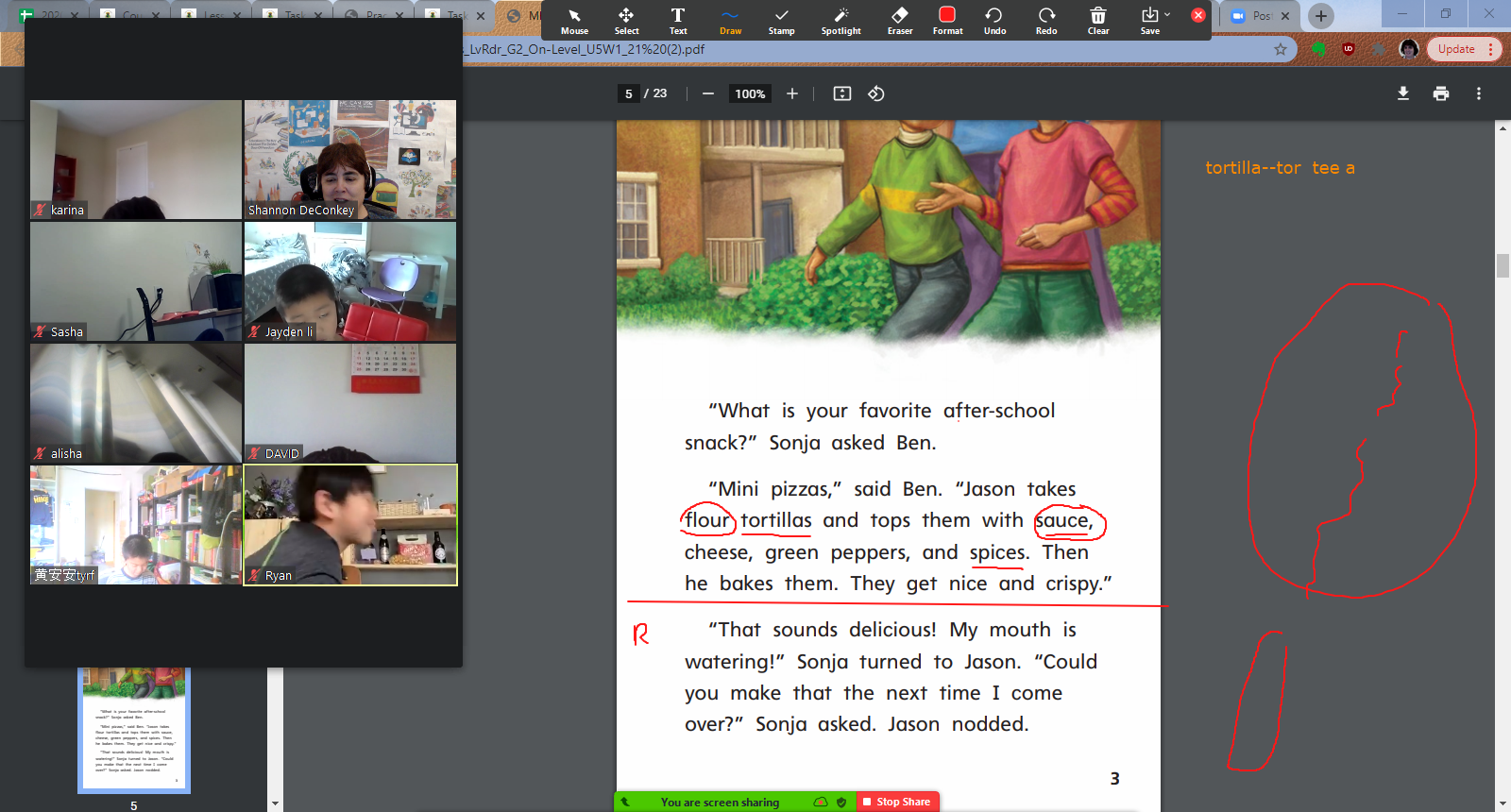This screenshot has height=812, width=1511.
Task: Activate the Text annotation tool
Action: (678, 21)
